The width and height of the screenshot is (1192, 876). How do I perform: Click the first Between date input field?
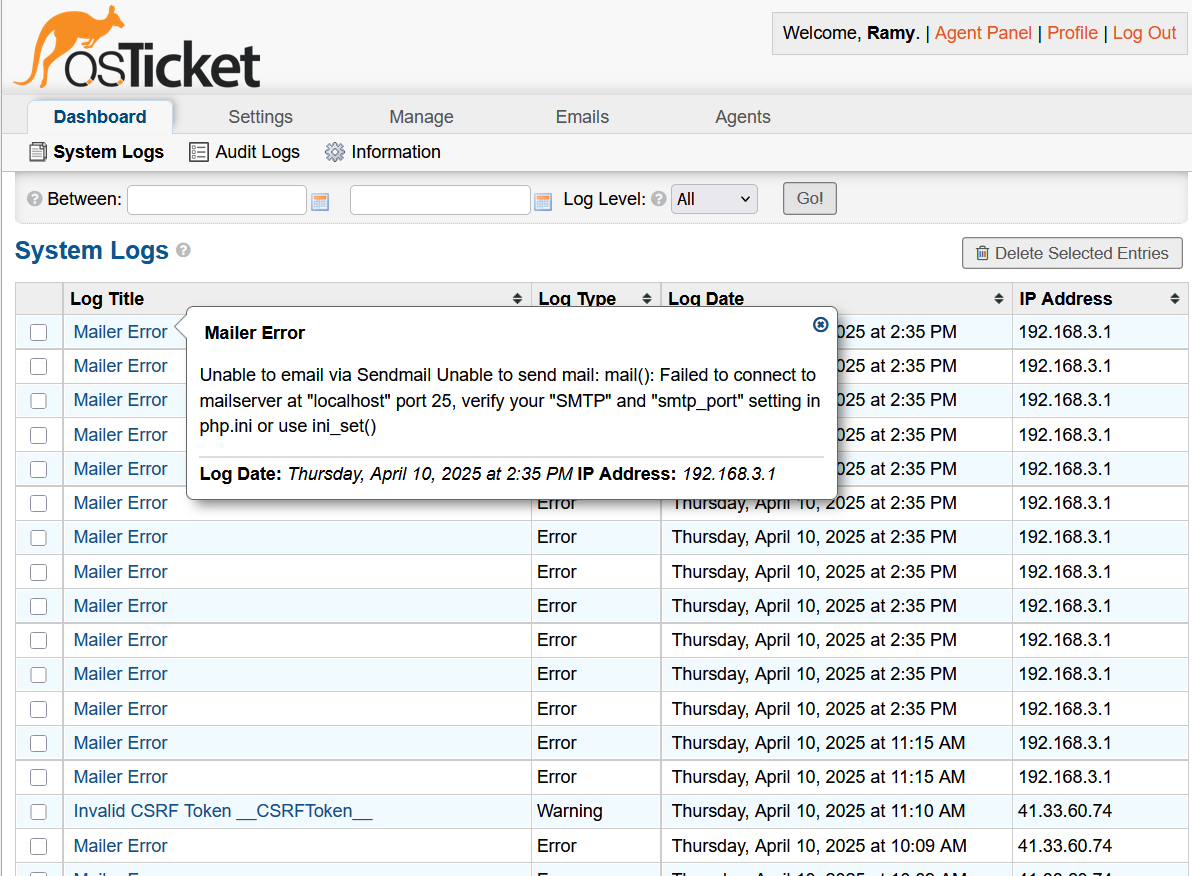tap(216, 200)
